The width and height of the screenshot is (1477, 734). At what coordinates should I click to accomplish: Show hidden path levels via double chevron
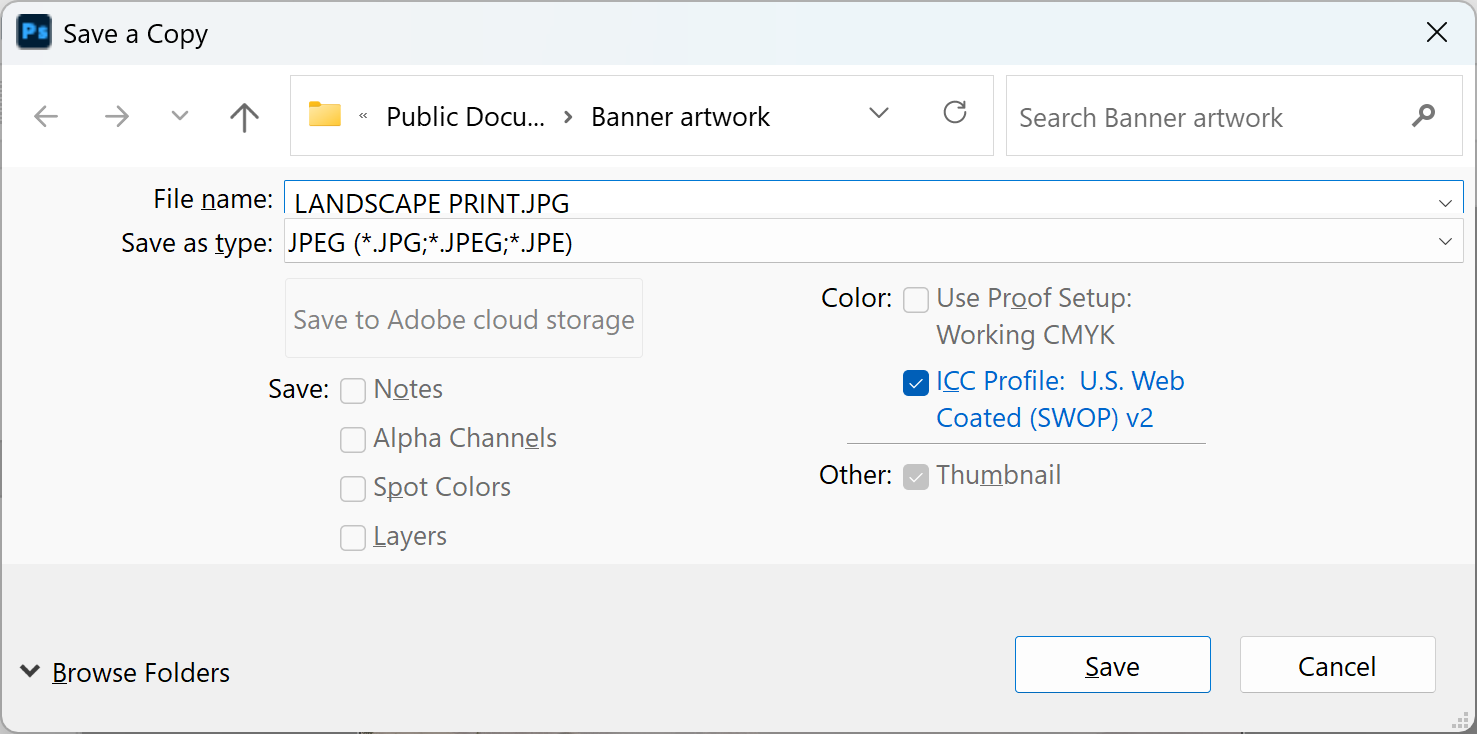(x=363, y=117)
